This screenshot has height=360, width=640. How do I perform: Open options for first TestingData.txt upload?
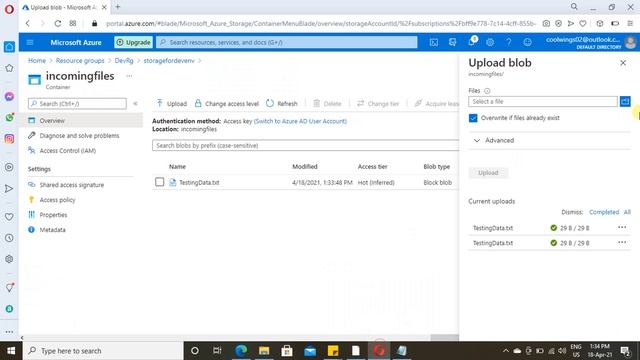coord(622,227)
